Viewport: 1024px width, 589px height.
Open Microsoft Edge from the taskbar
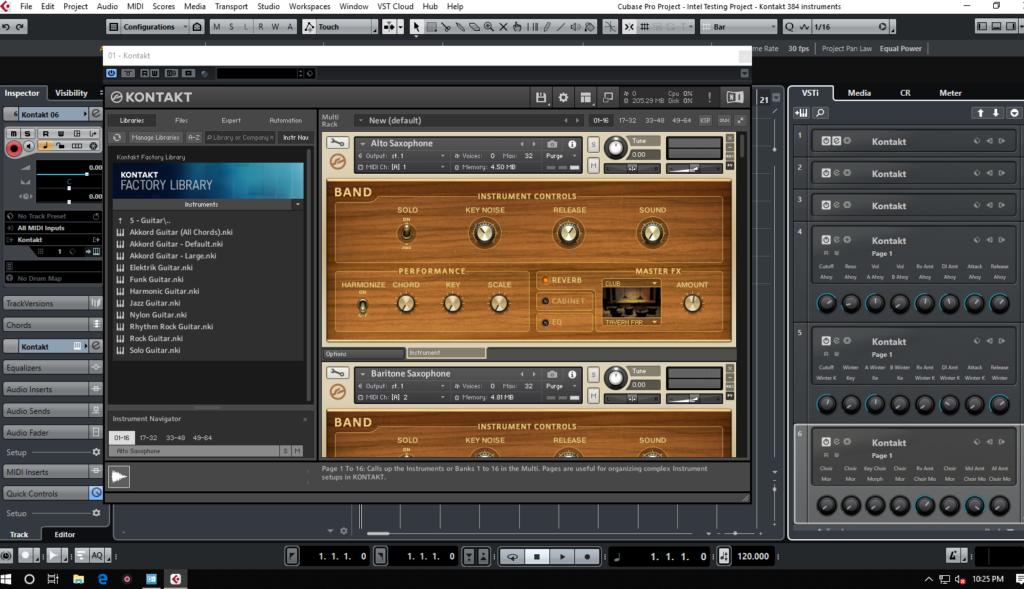(103, 579)
